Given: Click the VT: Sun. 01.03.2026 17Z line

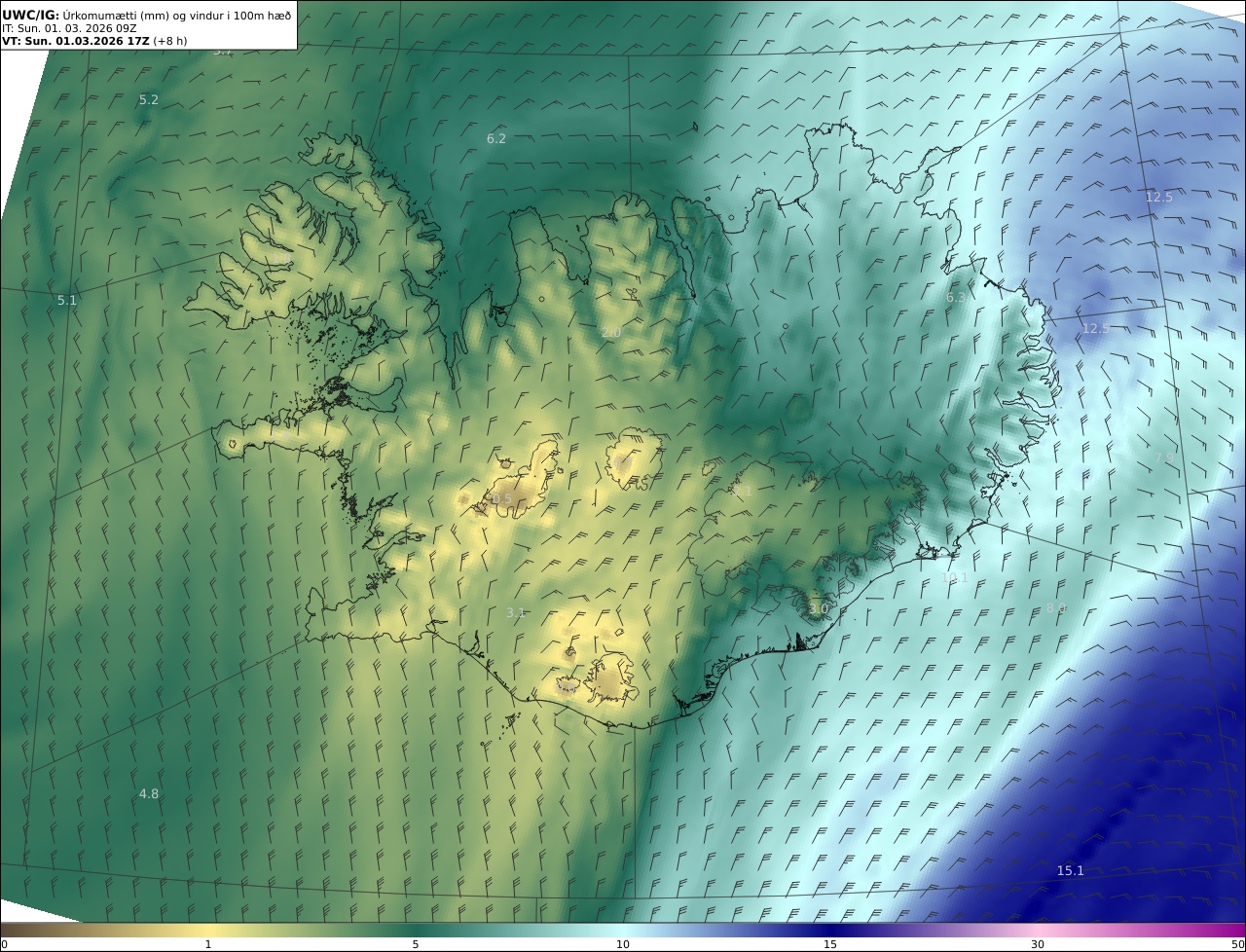Looking at the screenshot, I should click(94, 41).
